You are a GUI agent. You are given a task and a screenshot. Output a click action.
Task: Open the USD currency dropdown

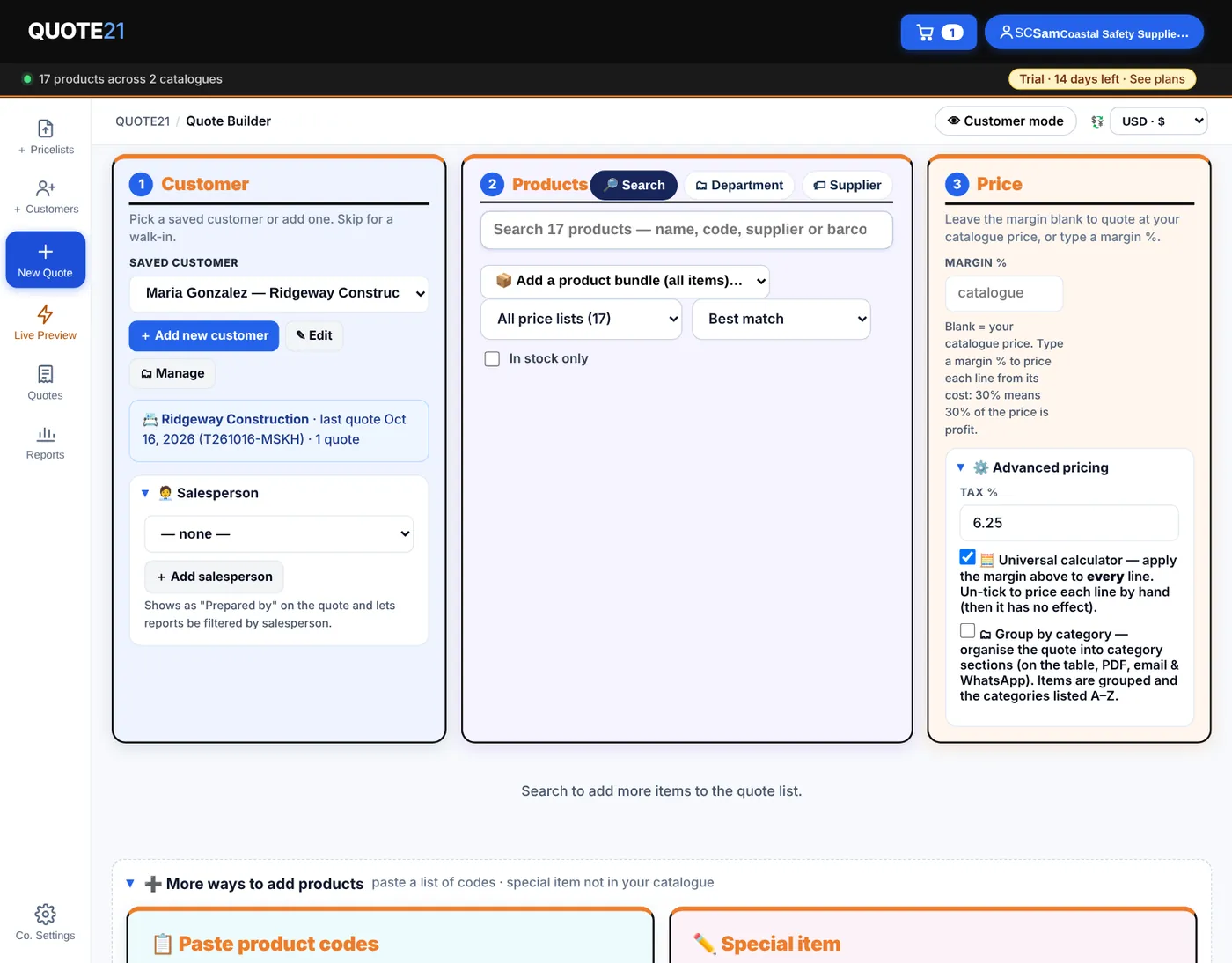[1158, 121]
